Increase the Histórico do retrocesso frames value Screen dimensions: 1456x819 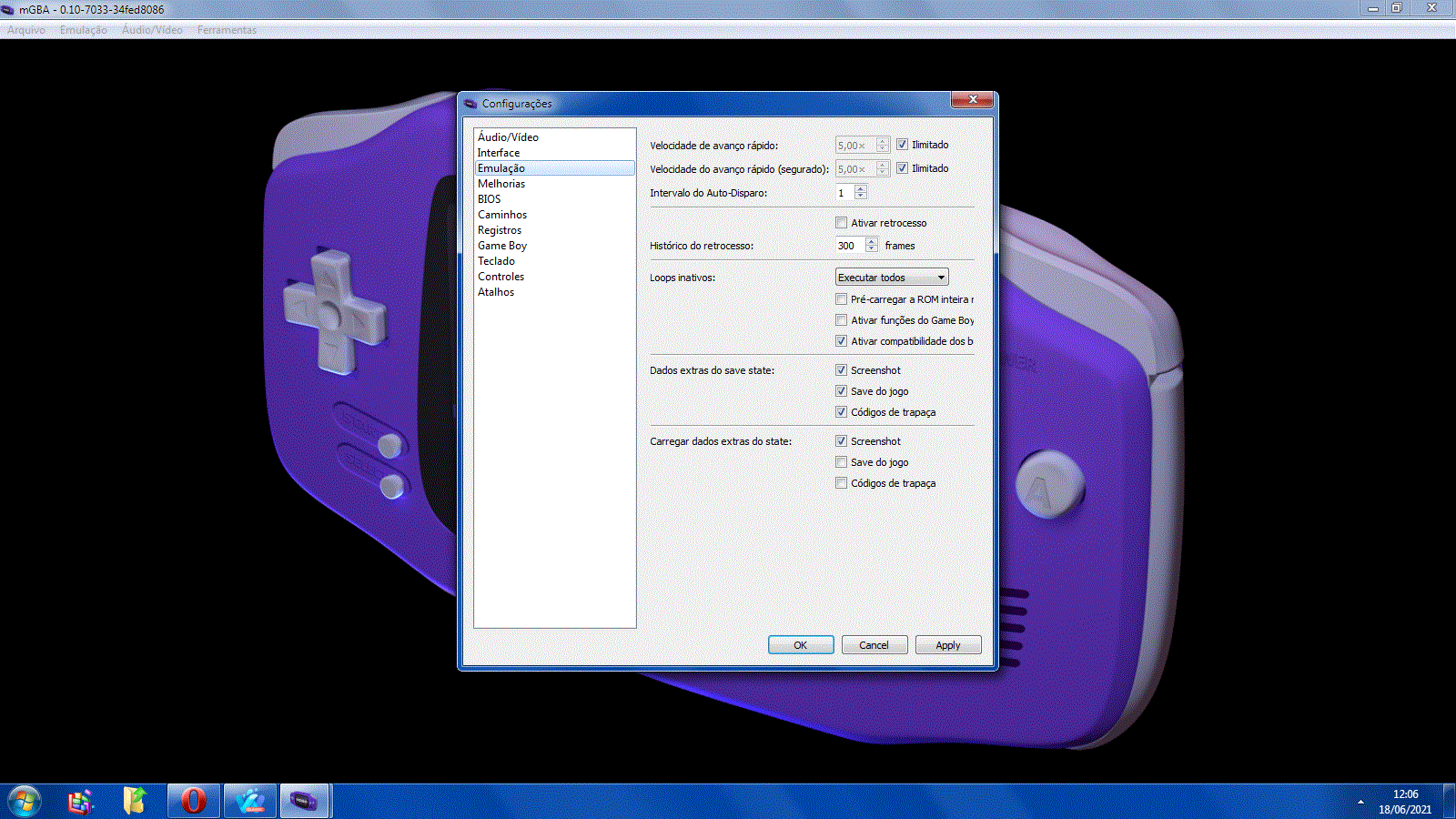pos(871,240)
